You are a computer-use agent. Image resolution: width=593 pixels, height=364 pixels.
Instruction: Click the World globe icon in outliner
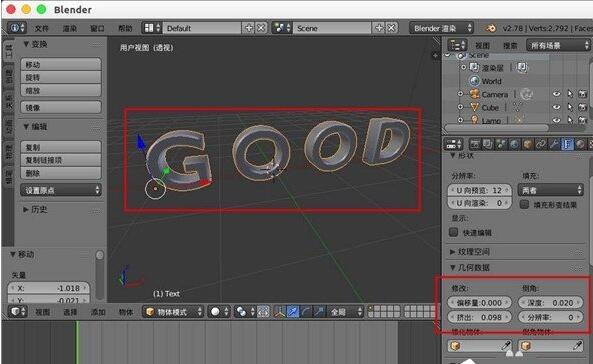coord(474,81)
